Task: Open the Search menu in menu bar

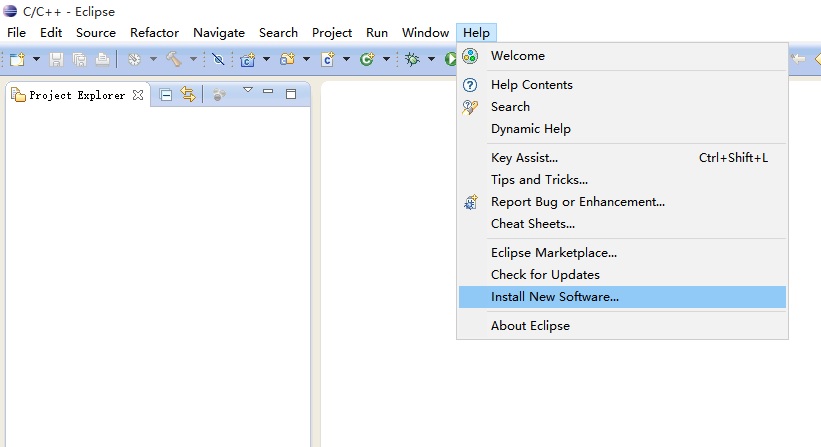Action: [278, 32]
